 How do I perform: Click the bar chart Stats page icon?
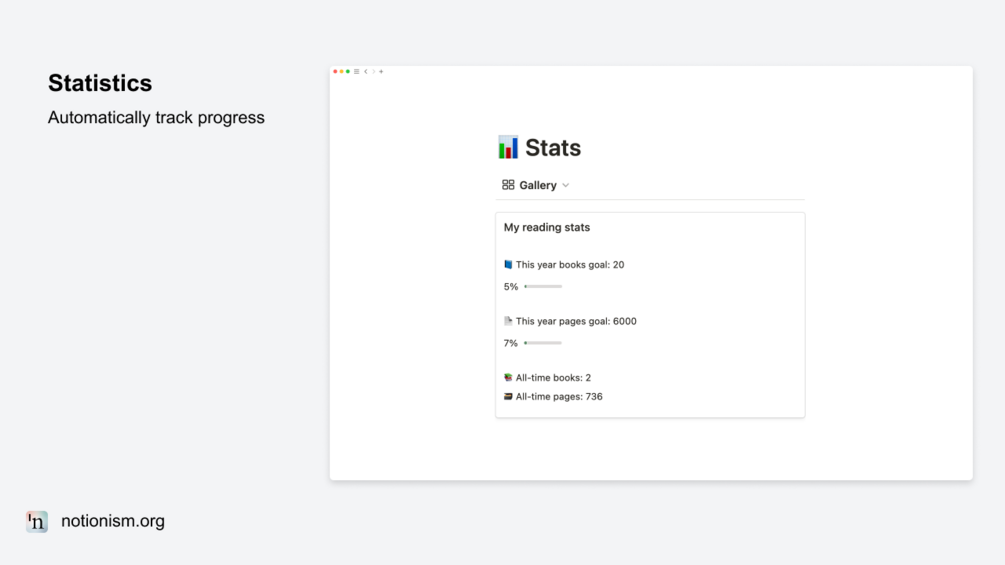[508, 148]
